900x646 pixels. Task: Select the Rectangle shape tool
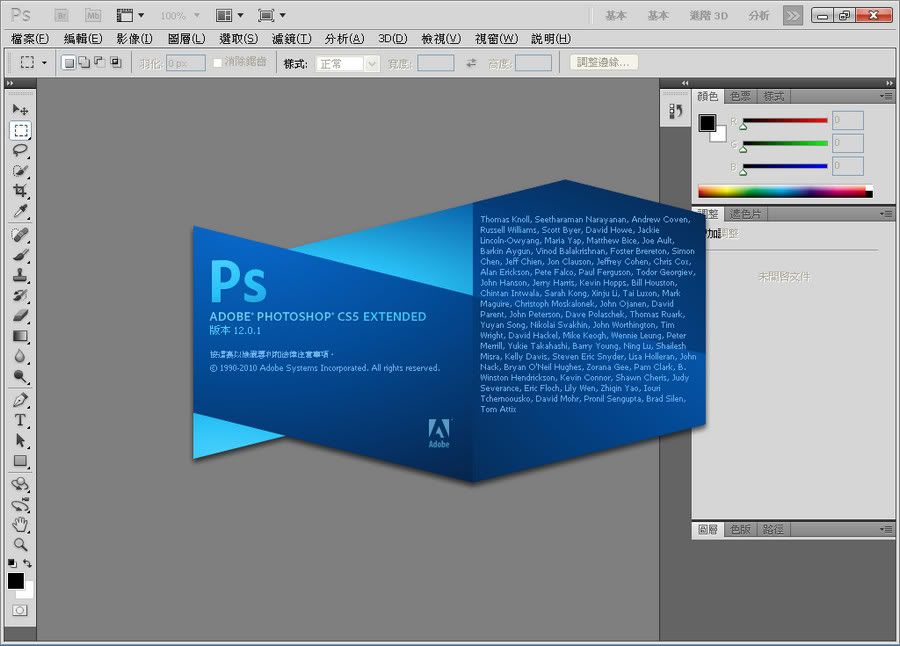point(21,461)
